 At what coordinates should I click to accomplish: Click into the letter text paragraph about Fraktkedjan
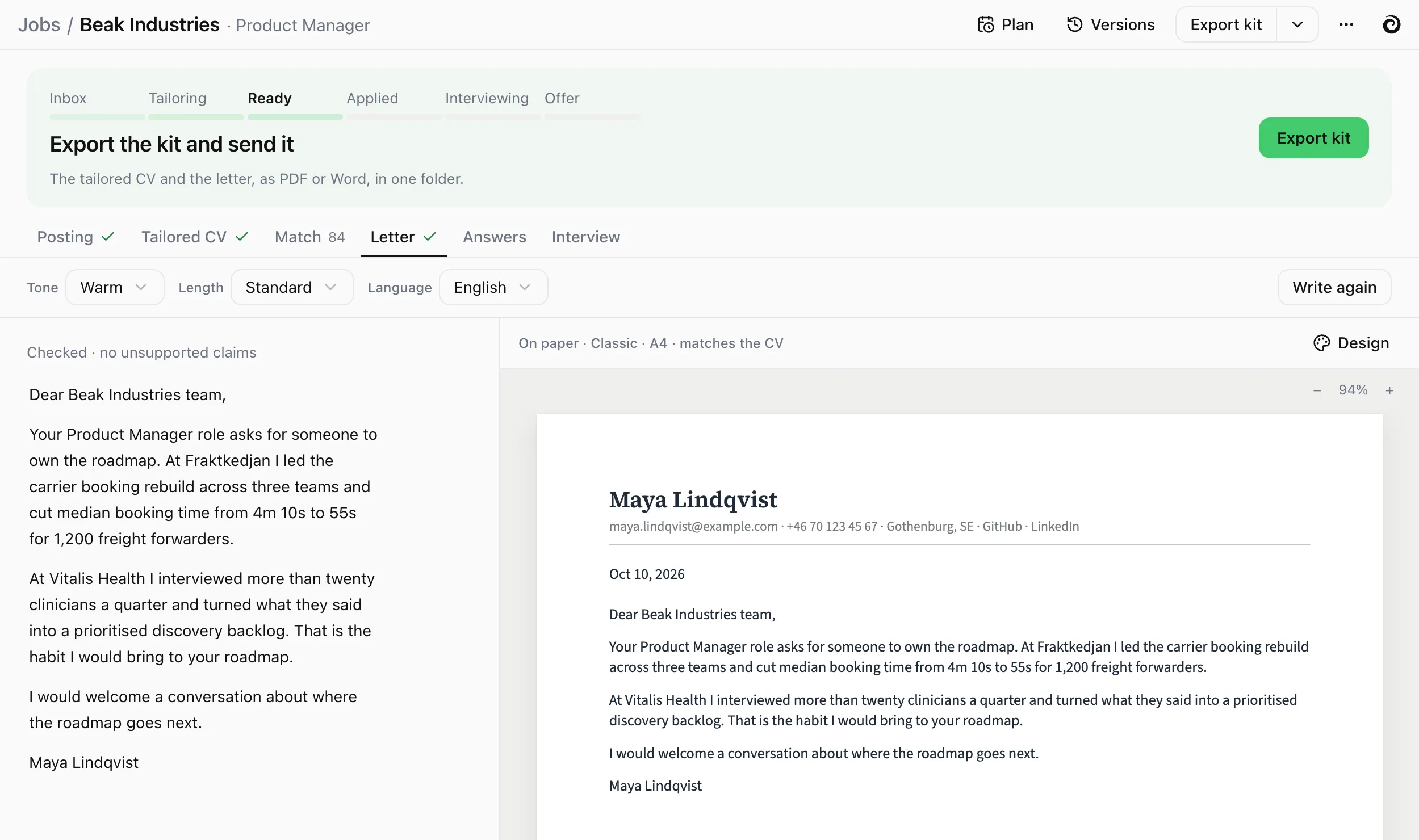(203, 486)
